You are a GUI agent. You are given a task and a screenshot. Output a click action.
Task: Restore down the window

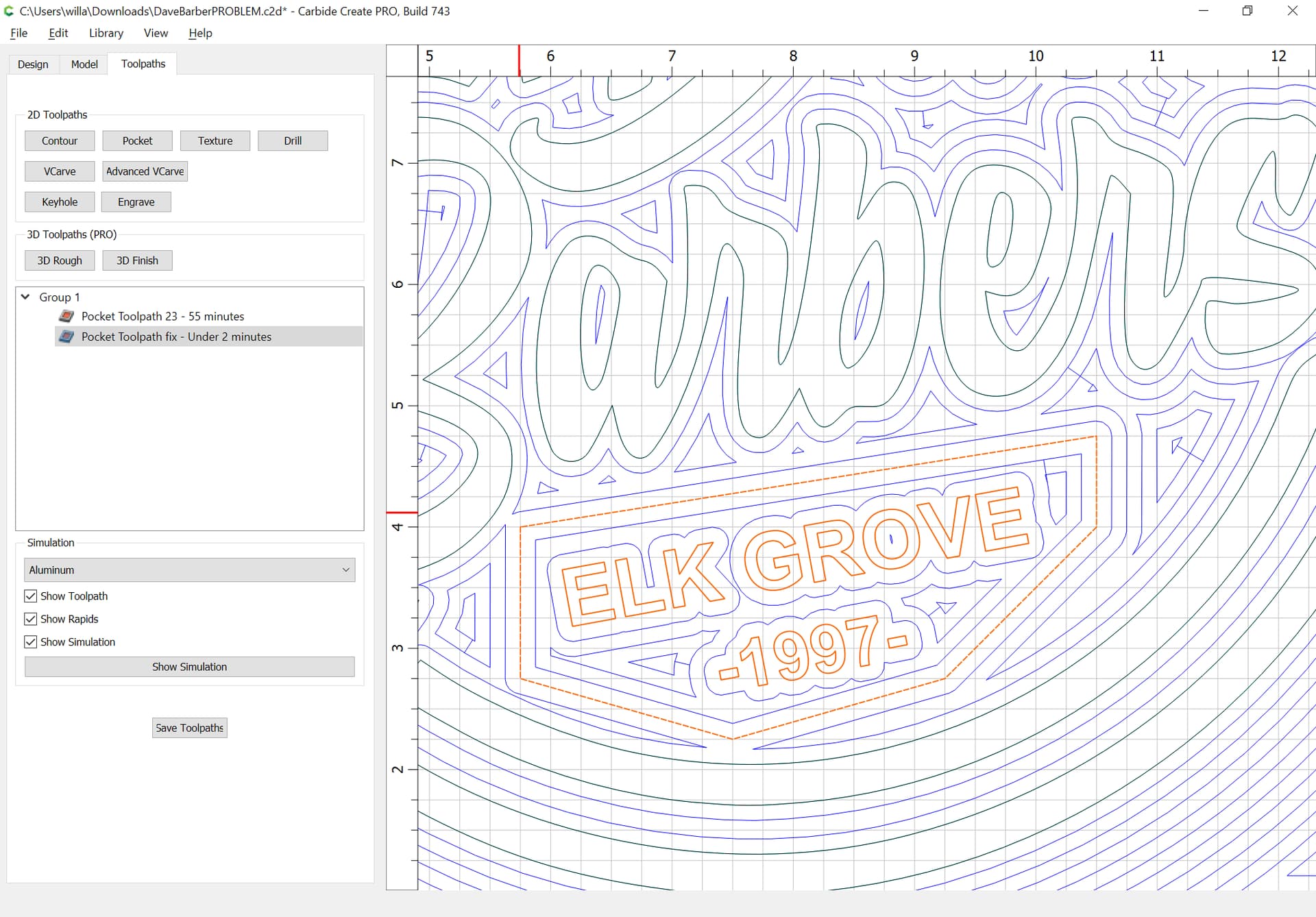pyautogui.click(x=1247, y=11)
